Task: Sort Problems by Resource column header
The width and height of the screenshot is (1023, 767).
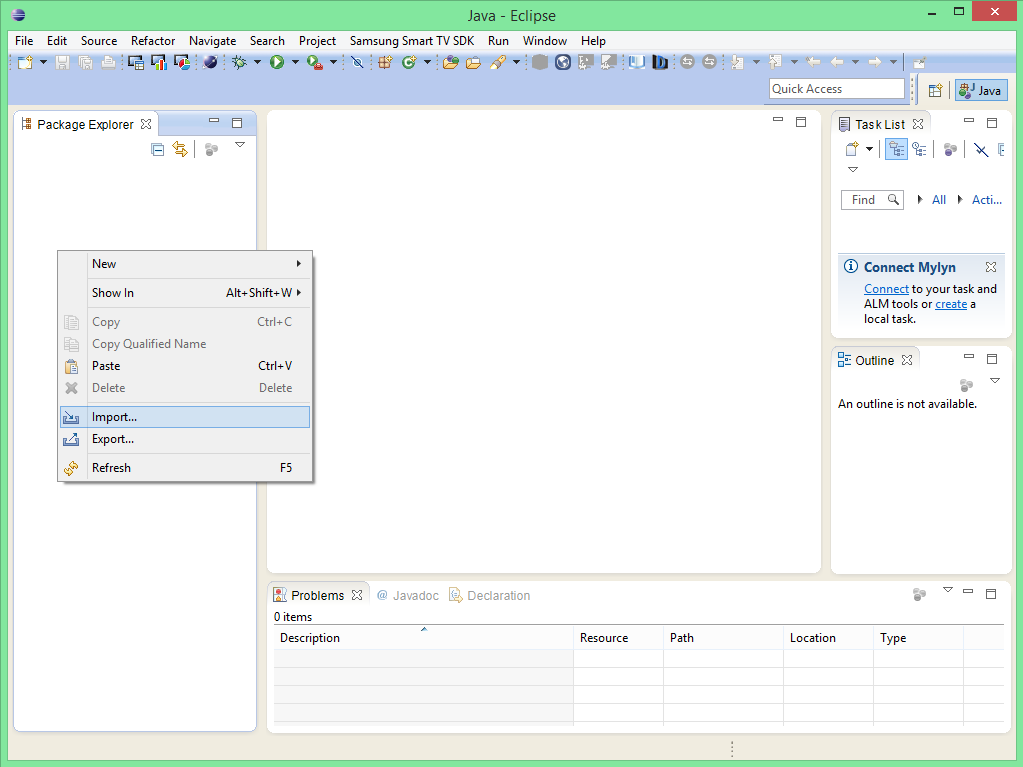Action: 618,638
